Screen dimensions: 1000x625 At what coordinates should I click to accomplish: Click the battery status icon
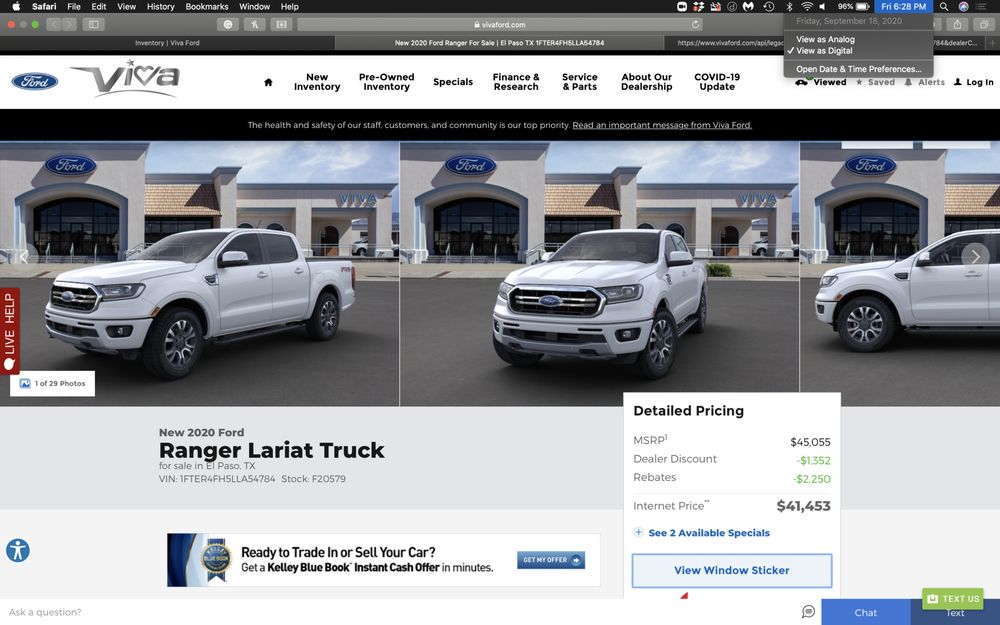click(x=862, y=6)
